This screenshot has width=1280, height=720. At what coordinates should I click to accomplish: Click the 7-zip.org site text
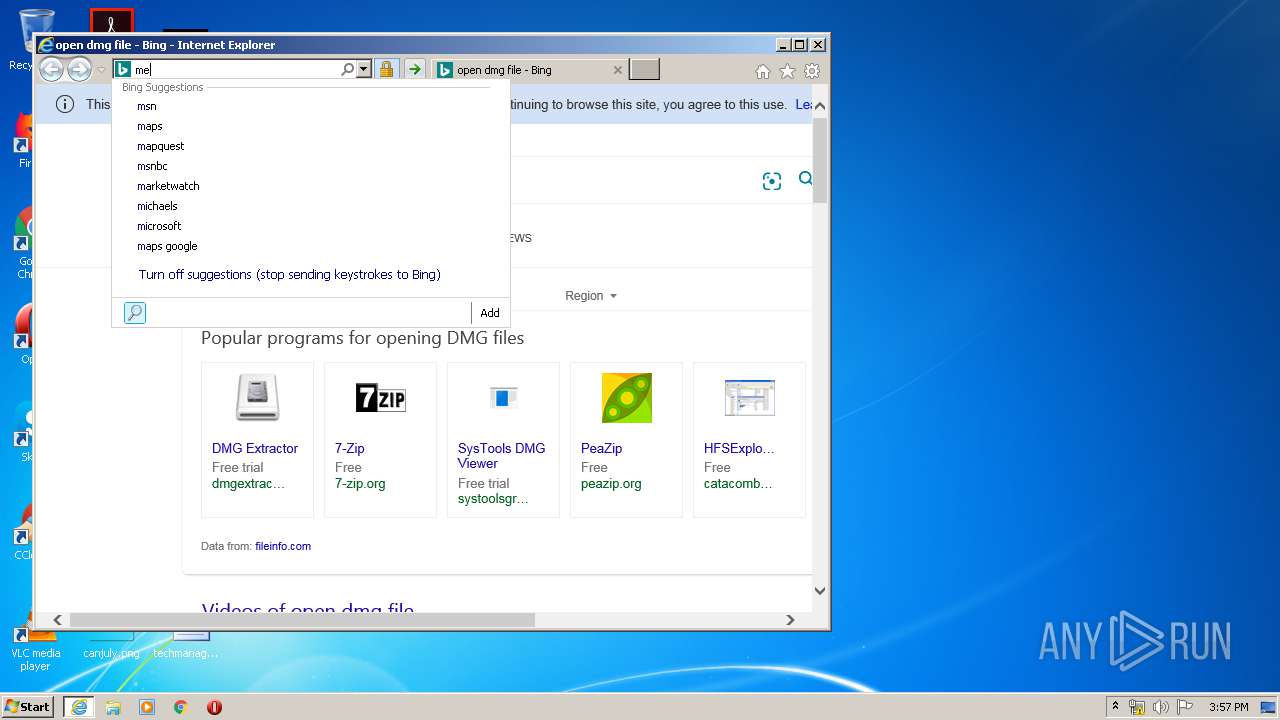coord(360,483)
